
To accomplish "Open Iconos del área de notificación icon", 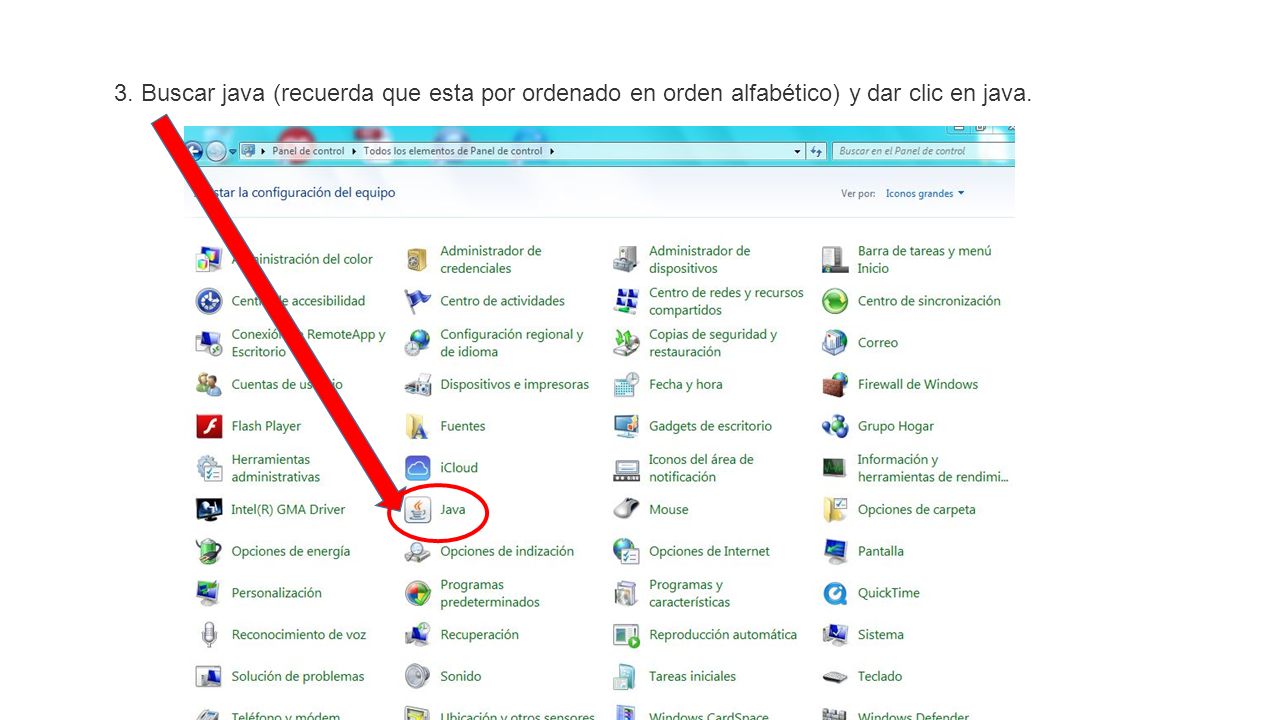I will 626,468.
